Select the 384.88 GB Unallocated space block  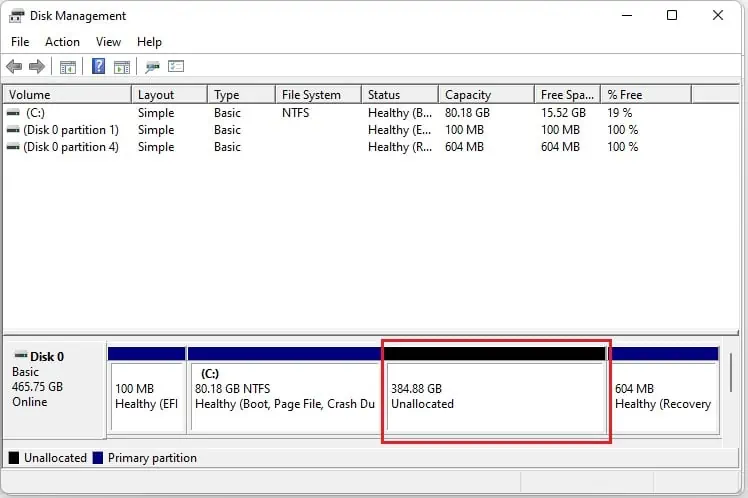click(496, 396)
